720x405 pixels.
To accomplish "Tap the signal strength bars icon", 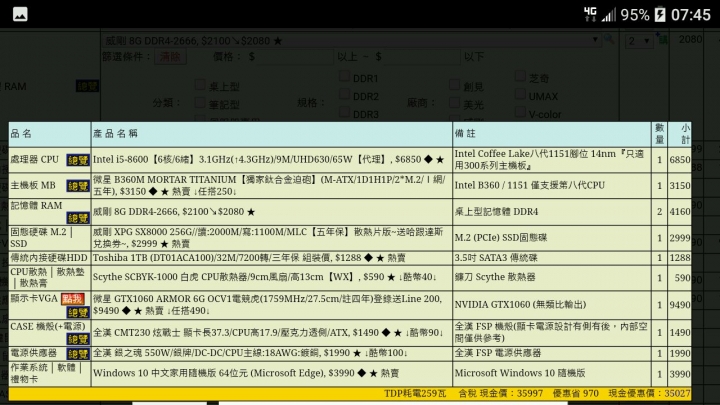I will click(x=608, y=15).
